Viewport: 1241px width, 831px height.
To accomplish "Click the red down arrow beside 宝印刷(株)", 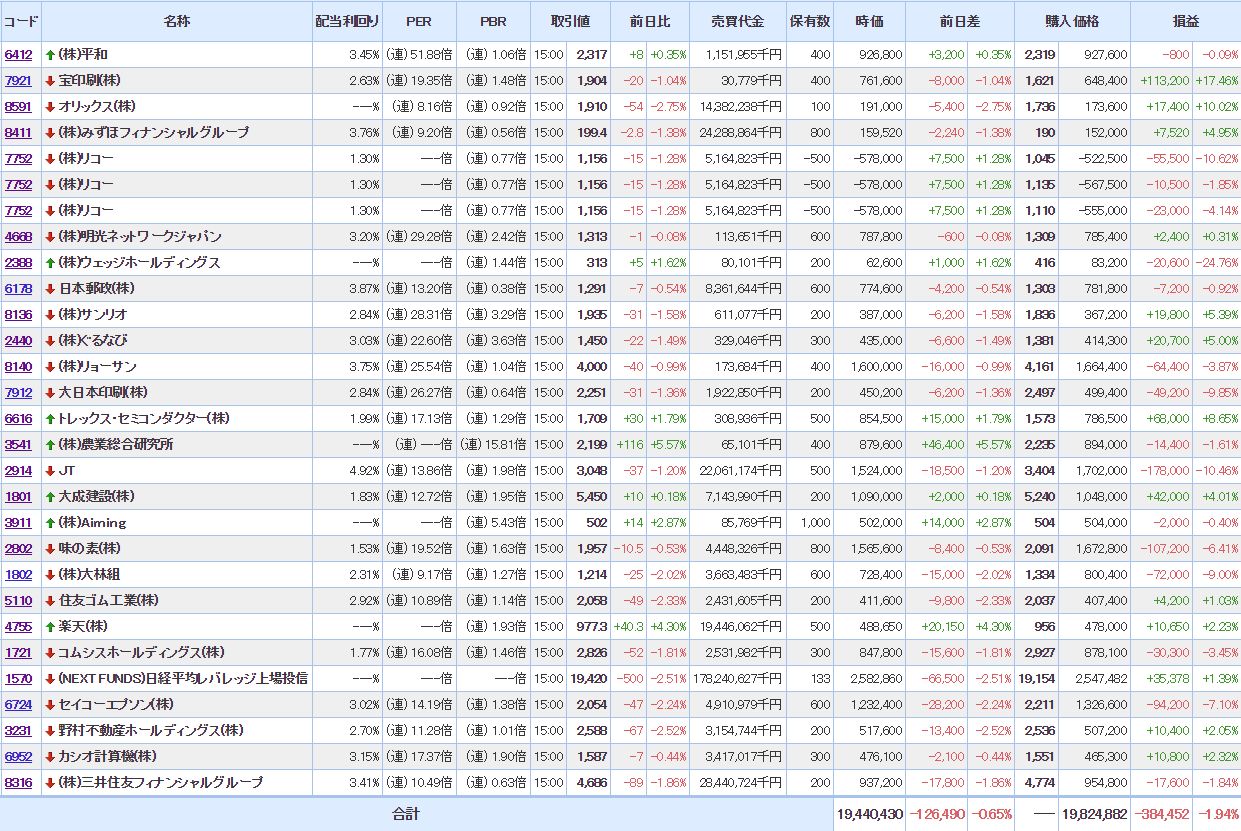I will (50, 80).
